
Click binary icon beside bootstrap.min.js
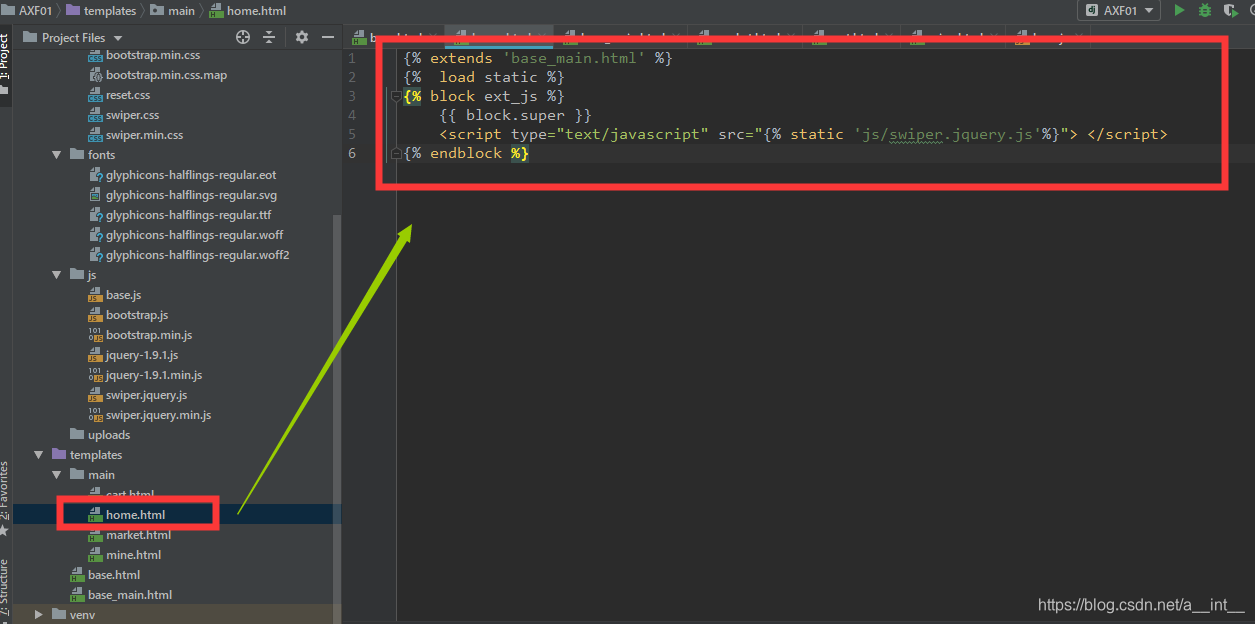coord(95,335)
